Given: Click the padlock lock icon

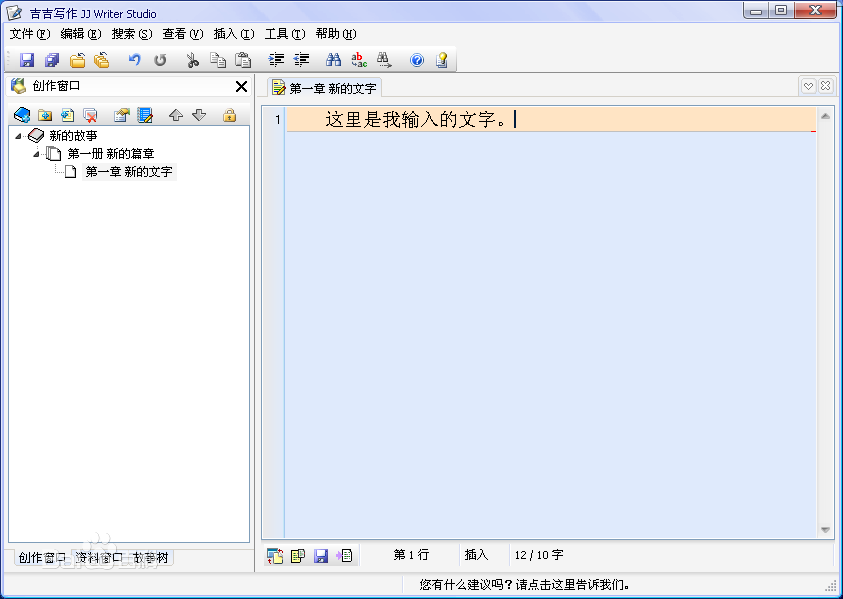Looking at the screenshot, I should 230,115.
